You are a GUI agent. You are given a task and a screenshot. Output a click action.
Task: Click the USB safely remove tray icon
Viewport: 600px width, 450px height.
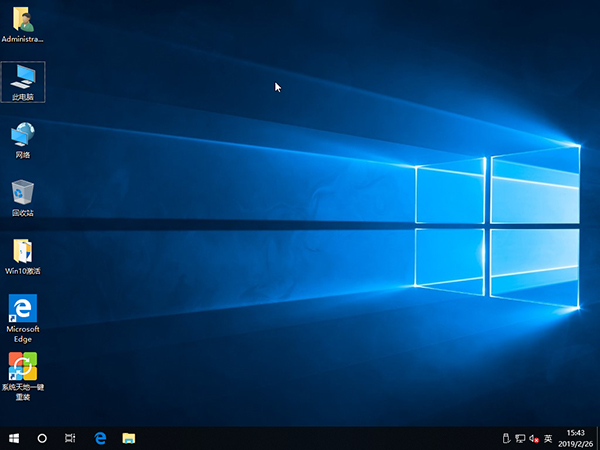coord(506,438)
